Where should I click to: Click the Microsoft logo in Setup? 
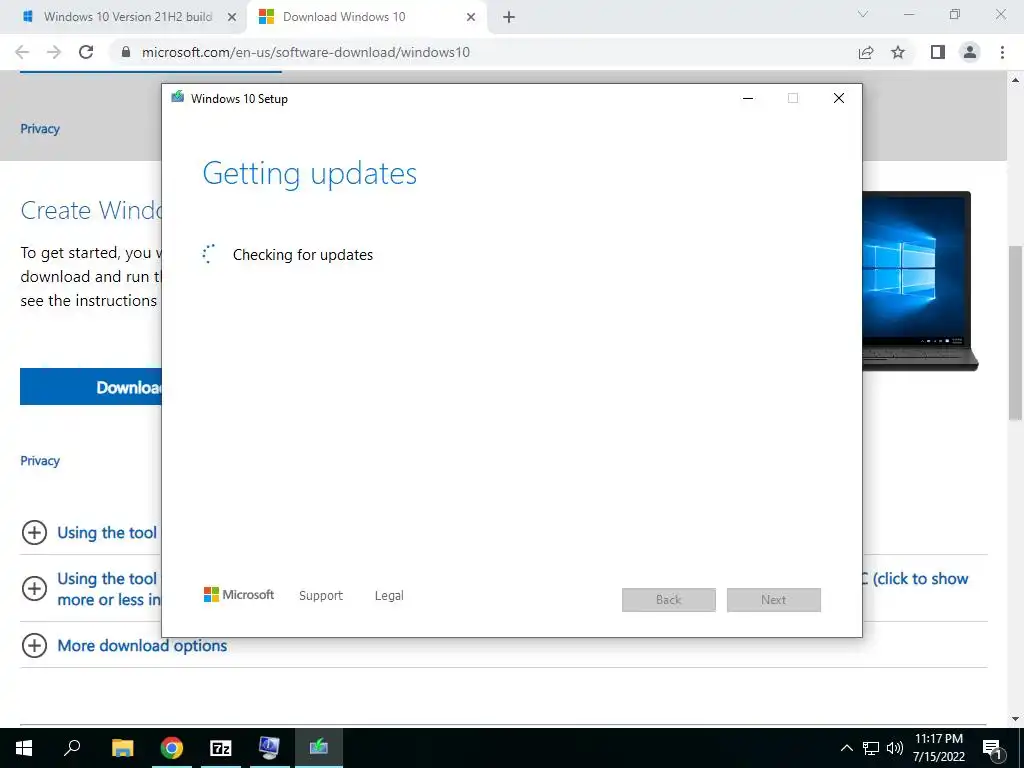pyautogui.click(x=239, y=595)
